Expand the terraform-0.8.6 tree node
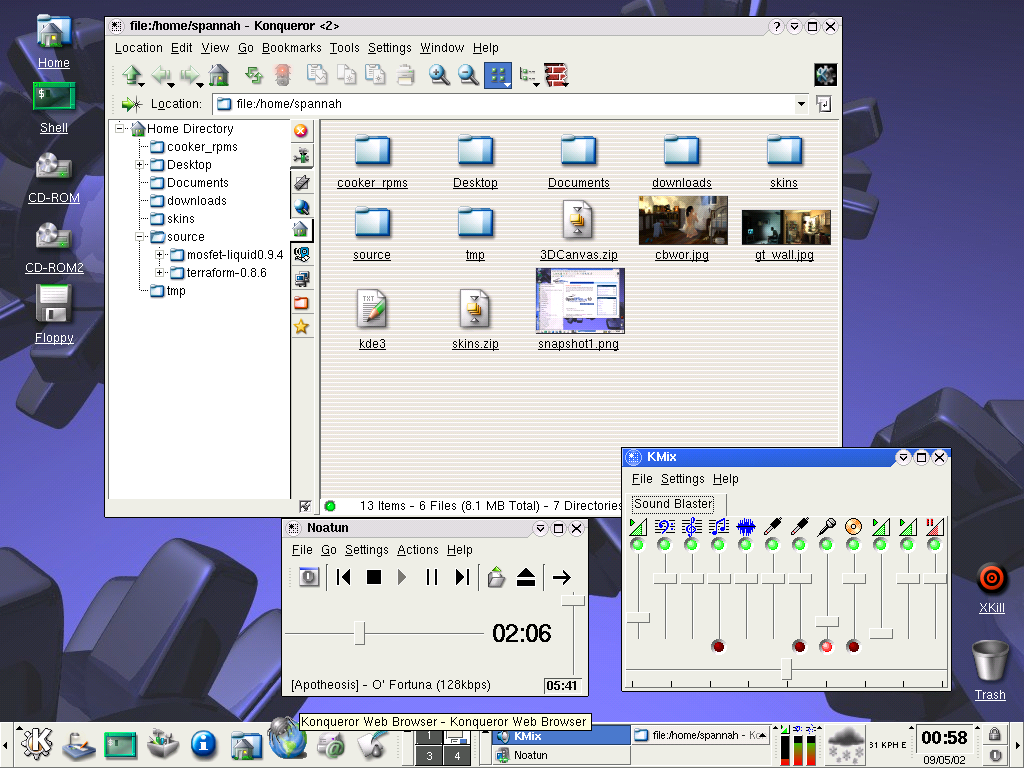The height and width of the screenshot is (768, 1024). click(x=159, y=272)
